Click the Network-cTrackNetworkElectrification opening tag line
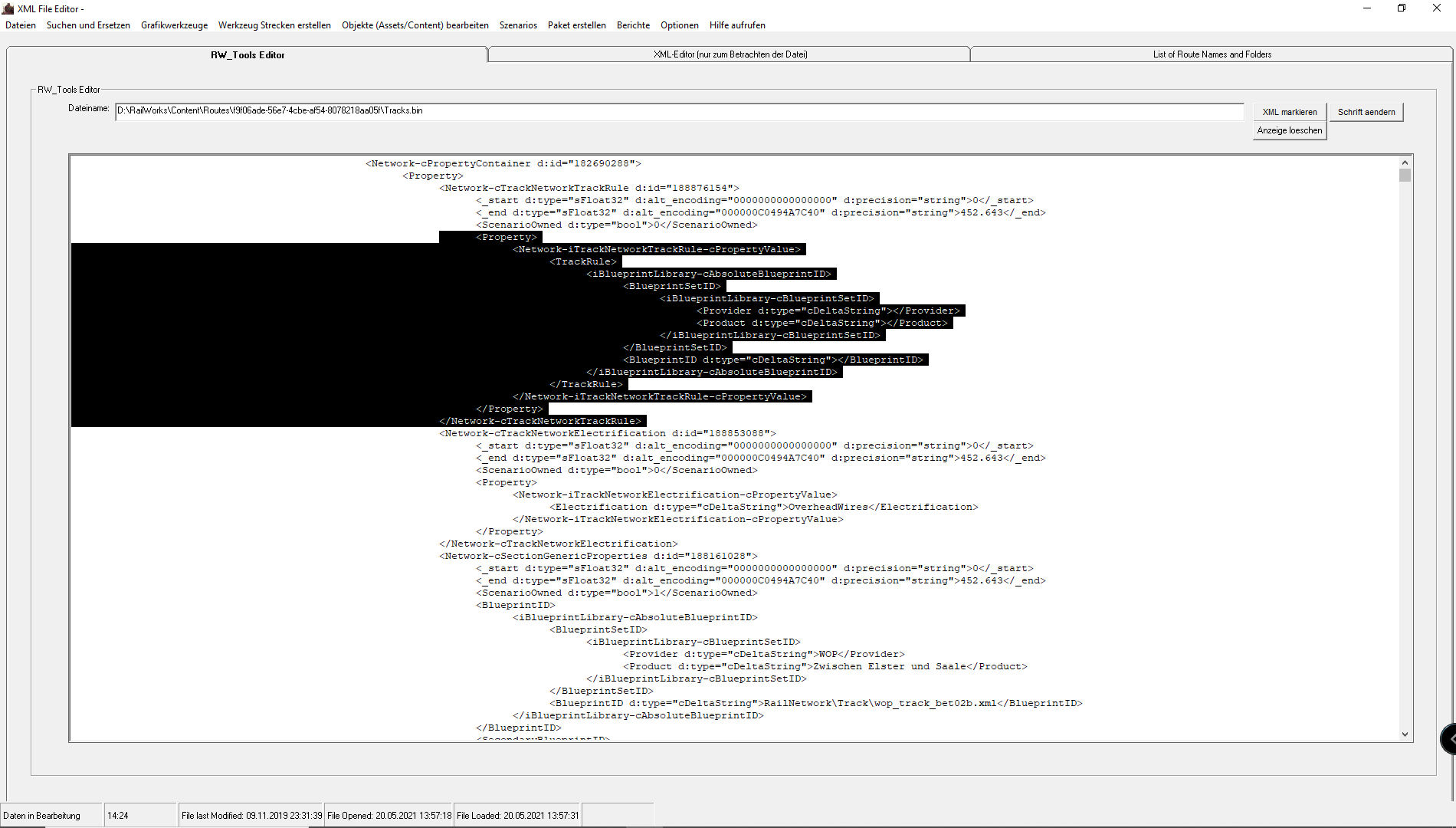1456x828 pixels. tap(608, 433)
